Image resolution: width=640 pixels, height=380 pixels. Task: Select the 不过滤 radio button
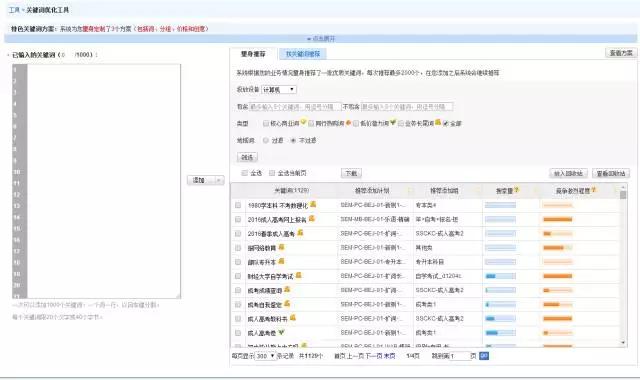point(293,140)
